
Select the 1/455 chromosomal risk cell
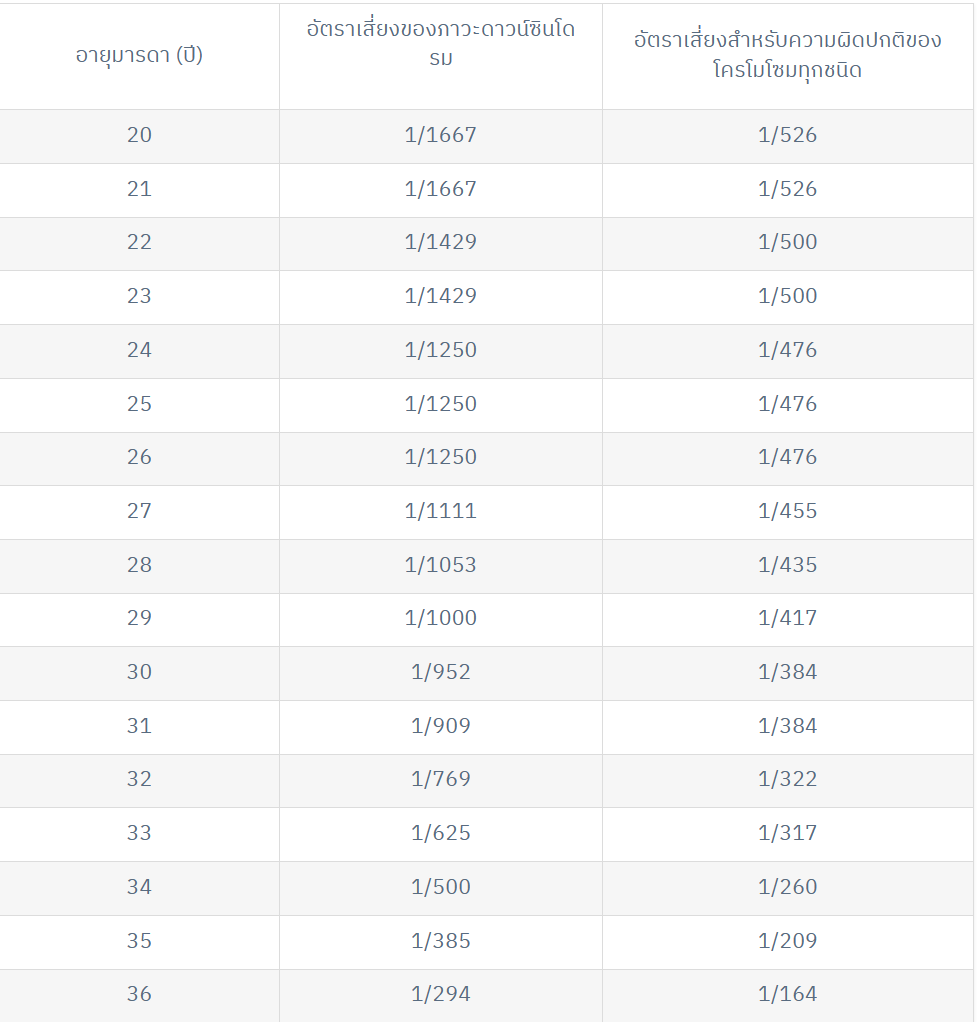[788, 512]
